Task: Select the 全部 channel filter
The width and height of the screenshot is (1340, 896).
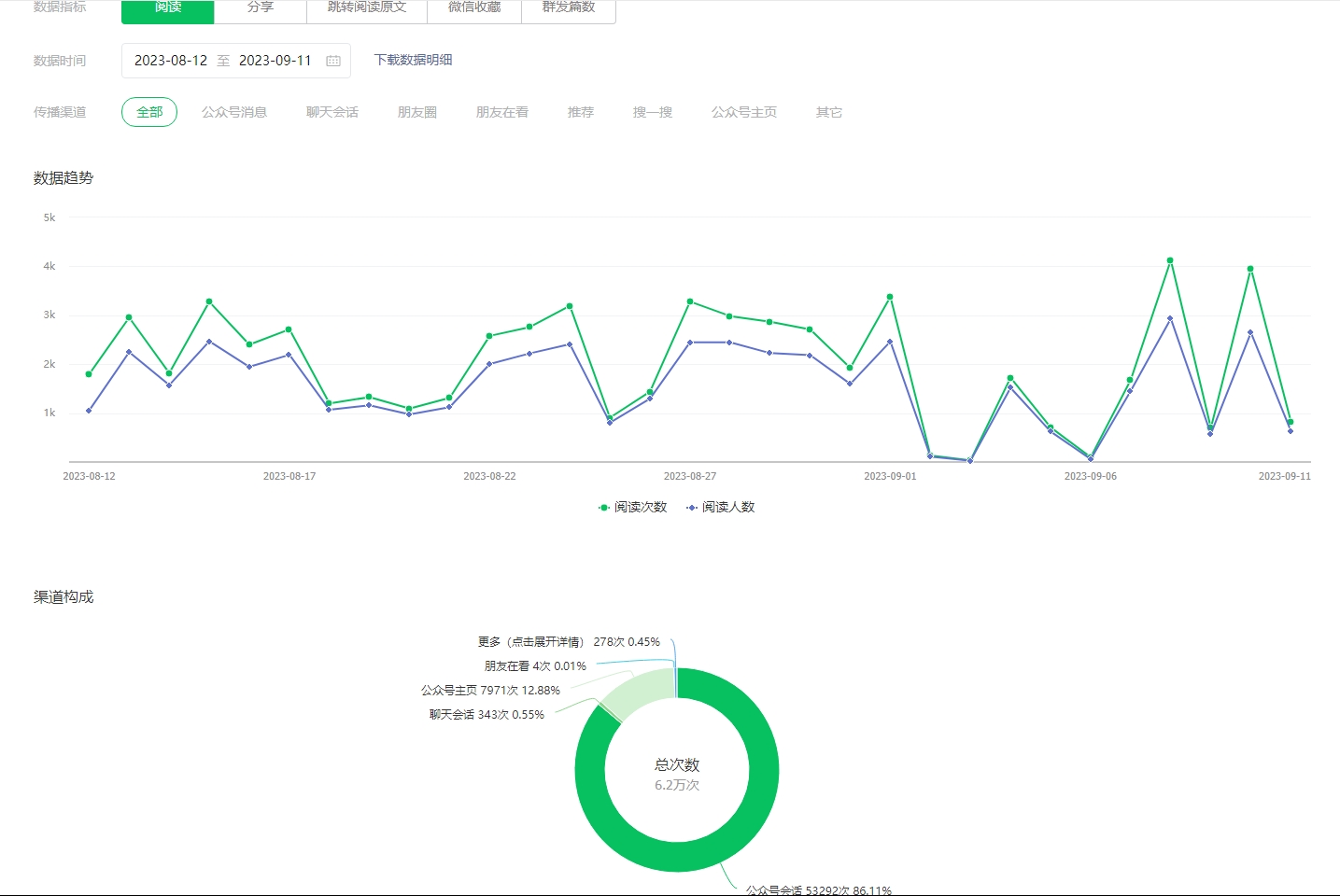Action: (149, 112)
